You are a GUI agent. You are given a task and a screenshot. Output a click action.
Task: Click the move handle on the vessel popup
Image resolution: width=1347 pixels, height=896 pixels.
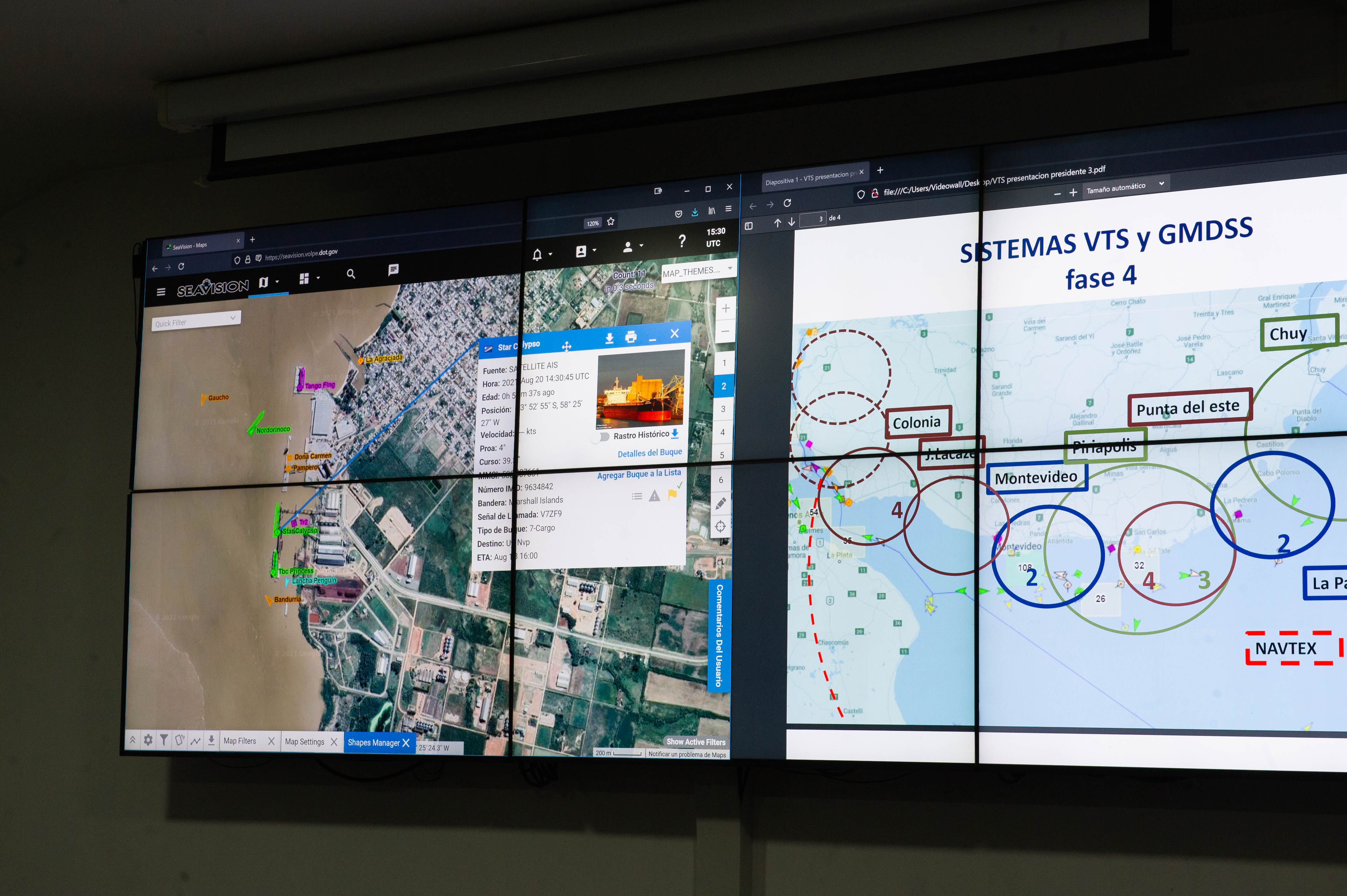[x=566, y=347]
